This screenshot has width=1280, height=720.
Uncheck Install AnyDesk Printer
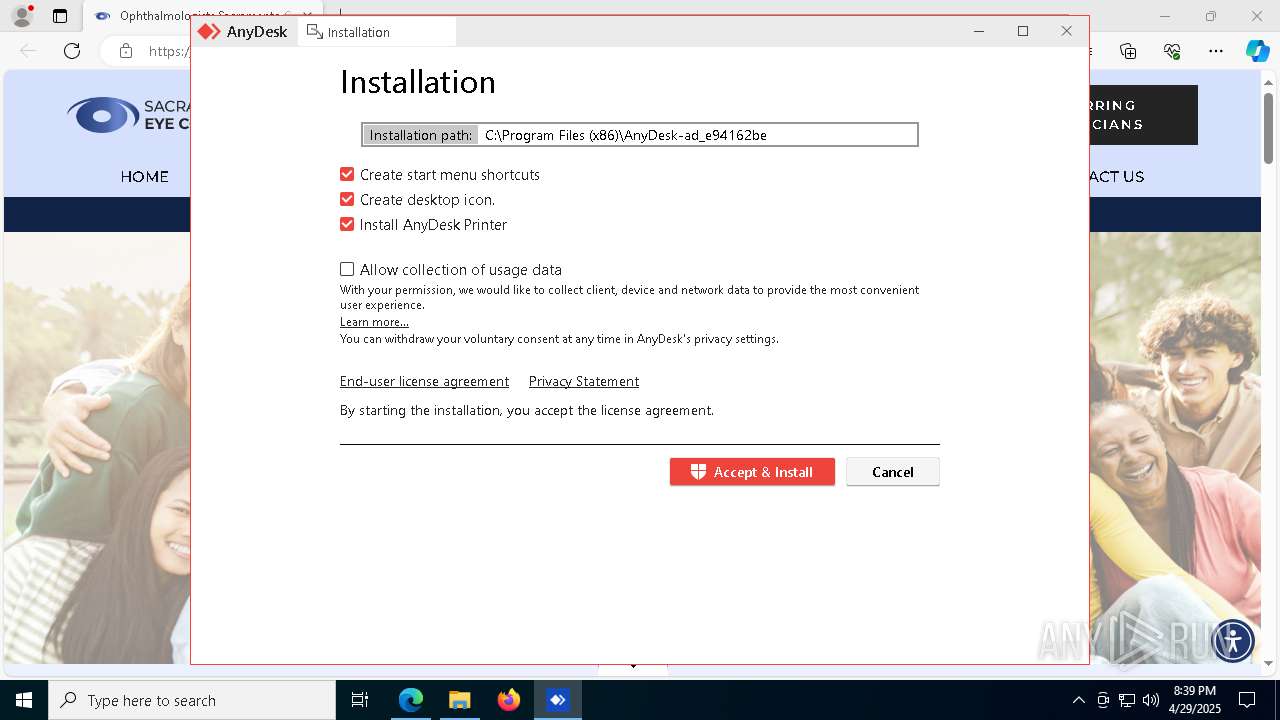347,224
